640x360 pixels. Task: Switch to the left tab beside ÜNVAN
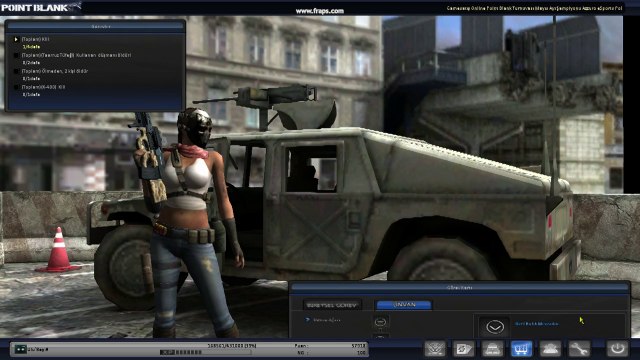click(x=332, y=305)
